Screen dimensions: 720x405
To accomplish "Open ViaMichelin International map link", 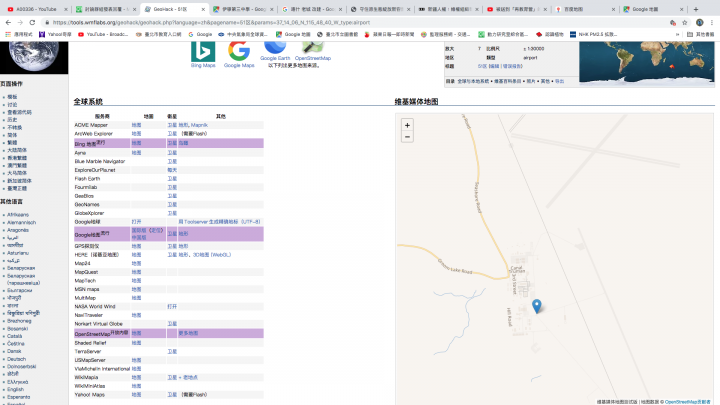I will [x=136, y=369].
